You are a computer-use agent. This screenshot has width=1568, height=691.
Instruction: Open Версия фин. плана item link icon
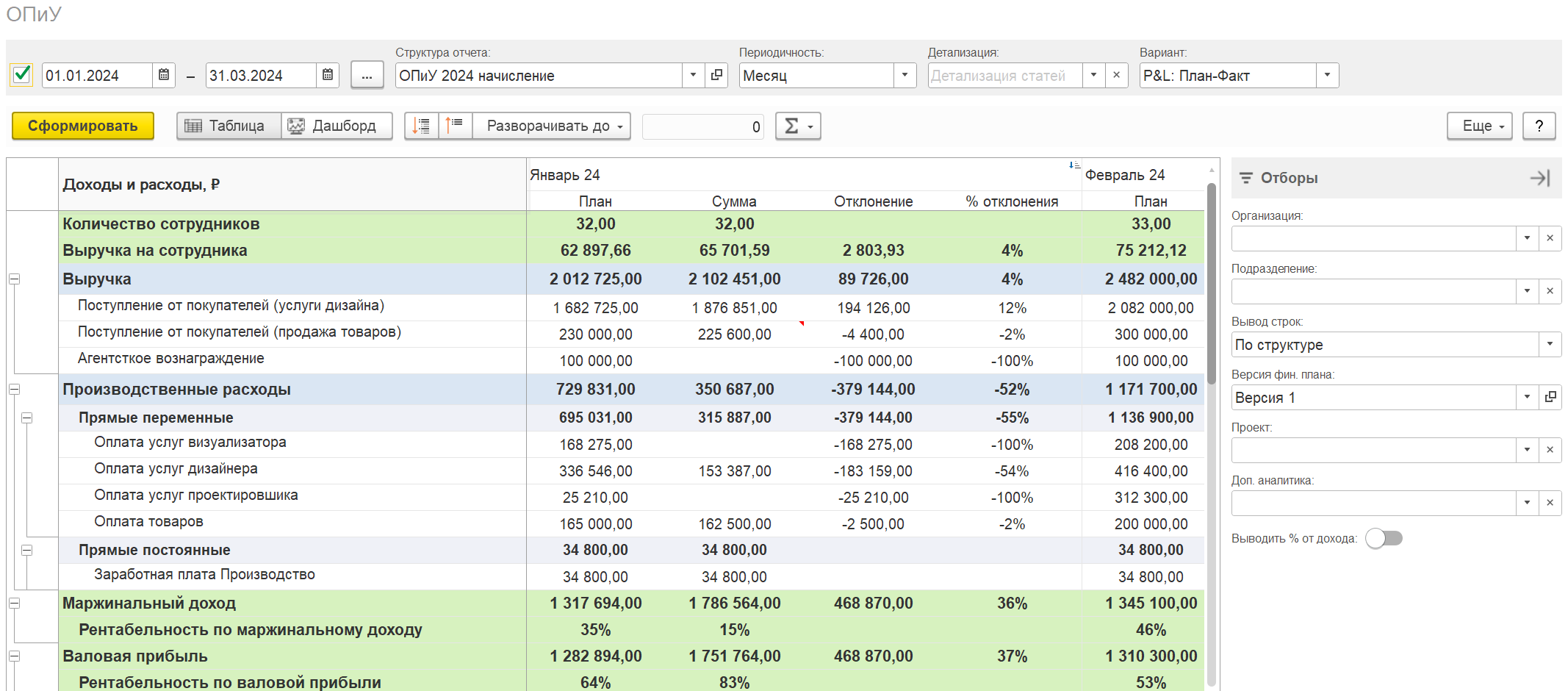(x=1550, y=397)
